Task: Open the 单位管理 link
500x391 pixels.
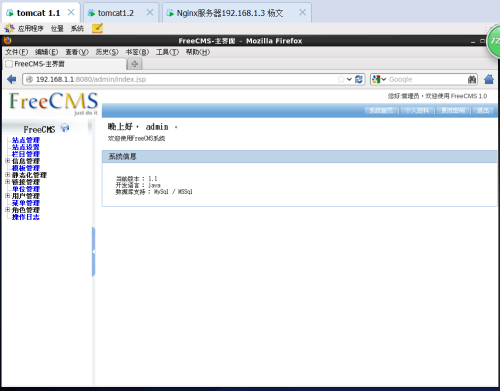Action: (26, 189)
